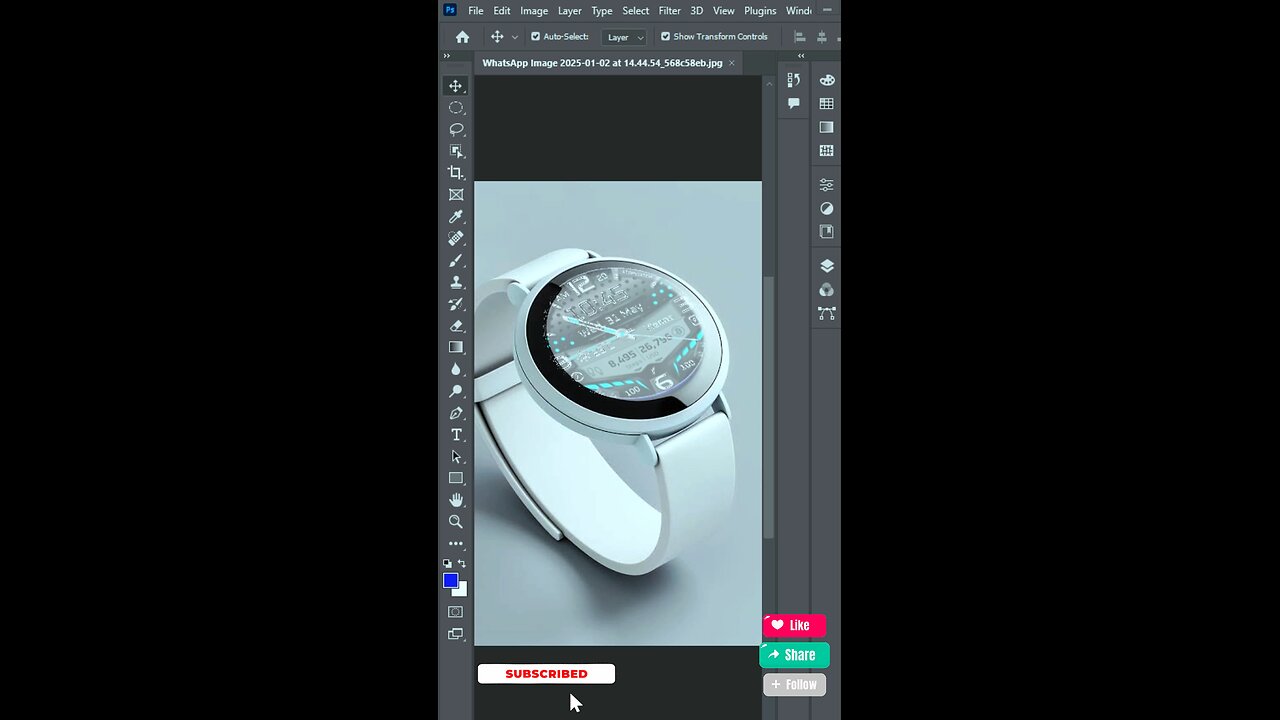Screen dimensions: 1280x720
Task: Click the Home button in options bar
Action: (462, 37)
